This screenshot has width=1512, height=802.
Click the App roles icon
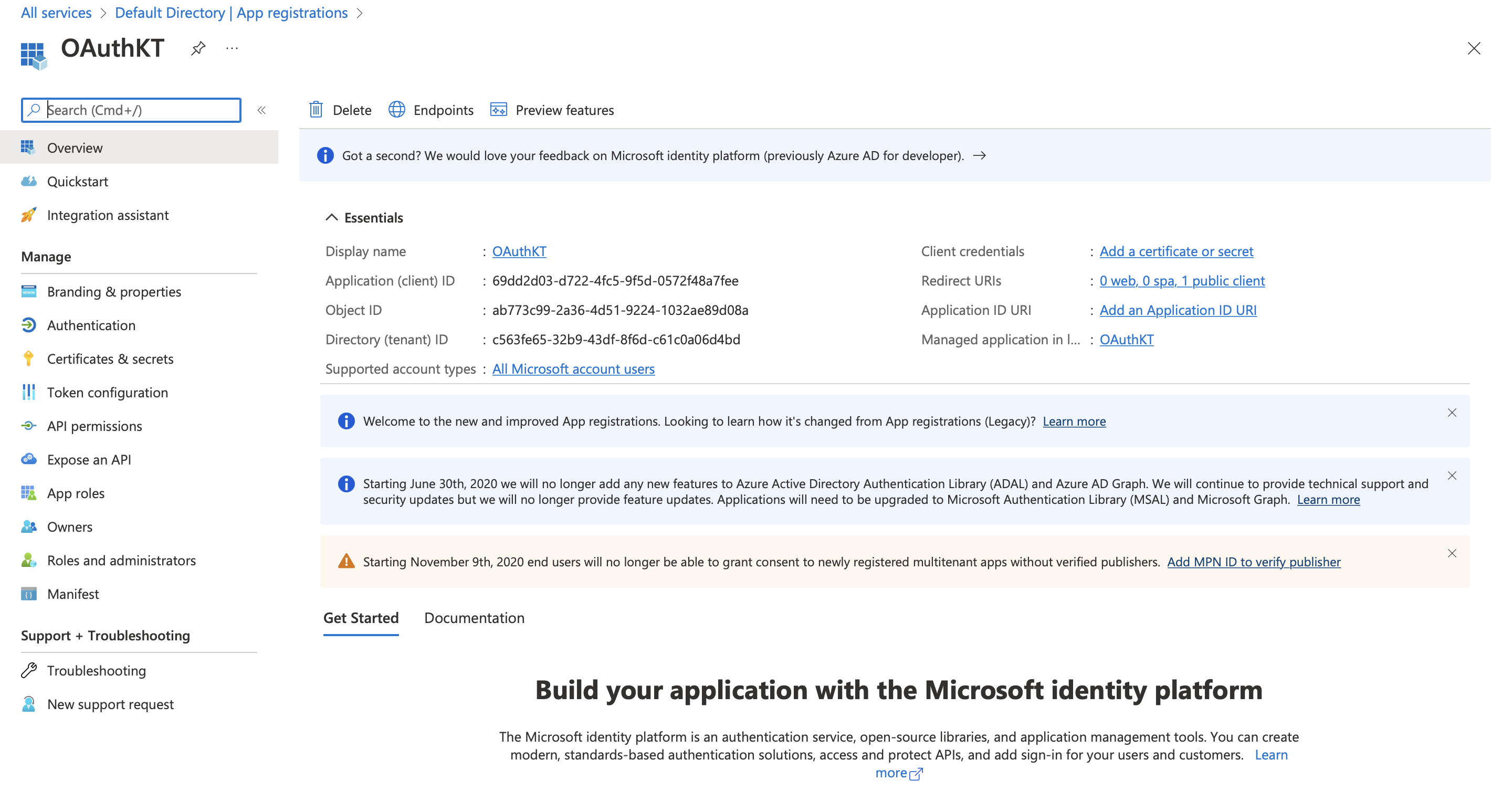click(x=28, y=493)
